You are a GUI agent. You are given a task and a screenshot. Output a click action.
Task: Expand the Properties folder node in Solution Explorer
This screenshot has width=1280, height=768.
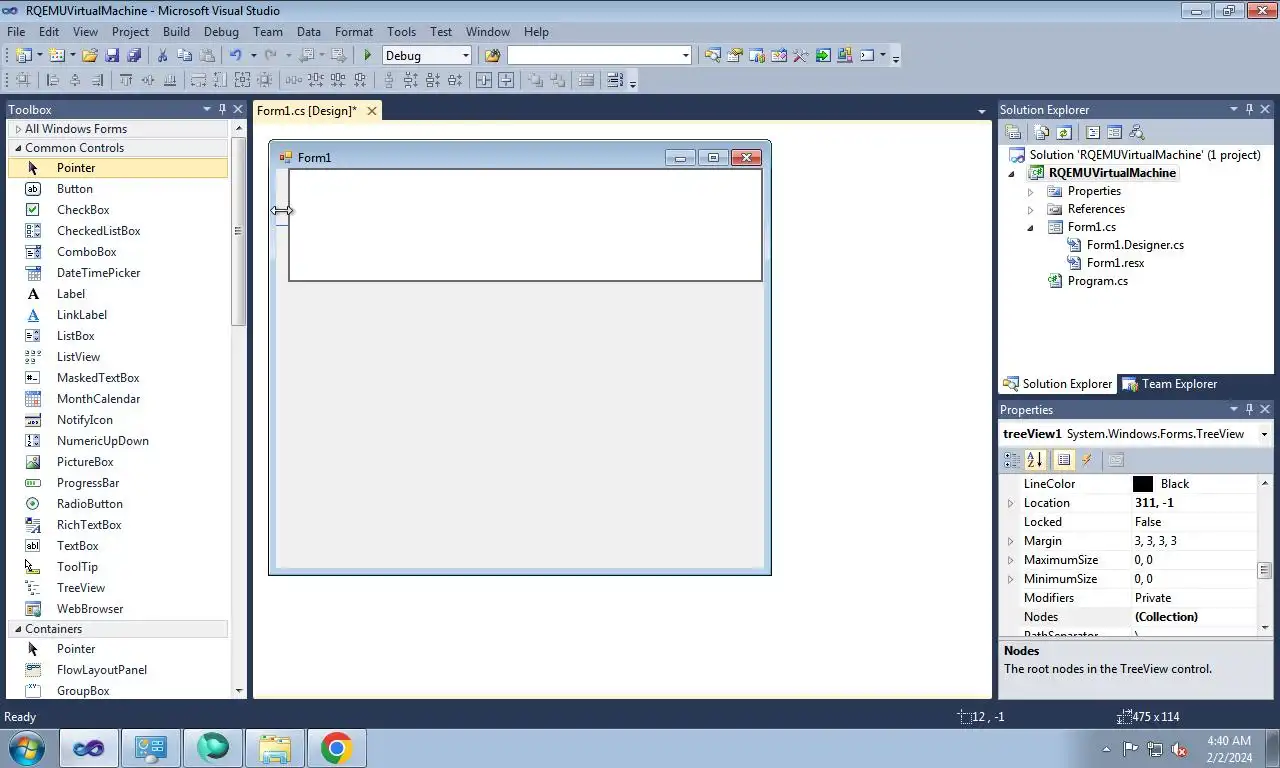click(1031, 191)
